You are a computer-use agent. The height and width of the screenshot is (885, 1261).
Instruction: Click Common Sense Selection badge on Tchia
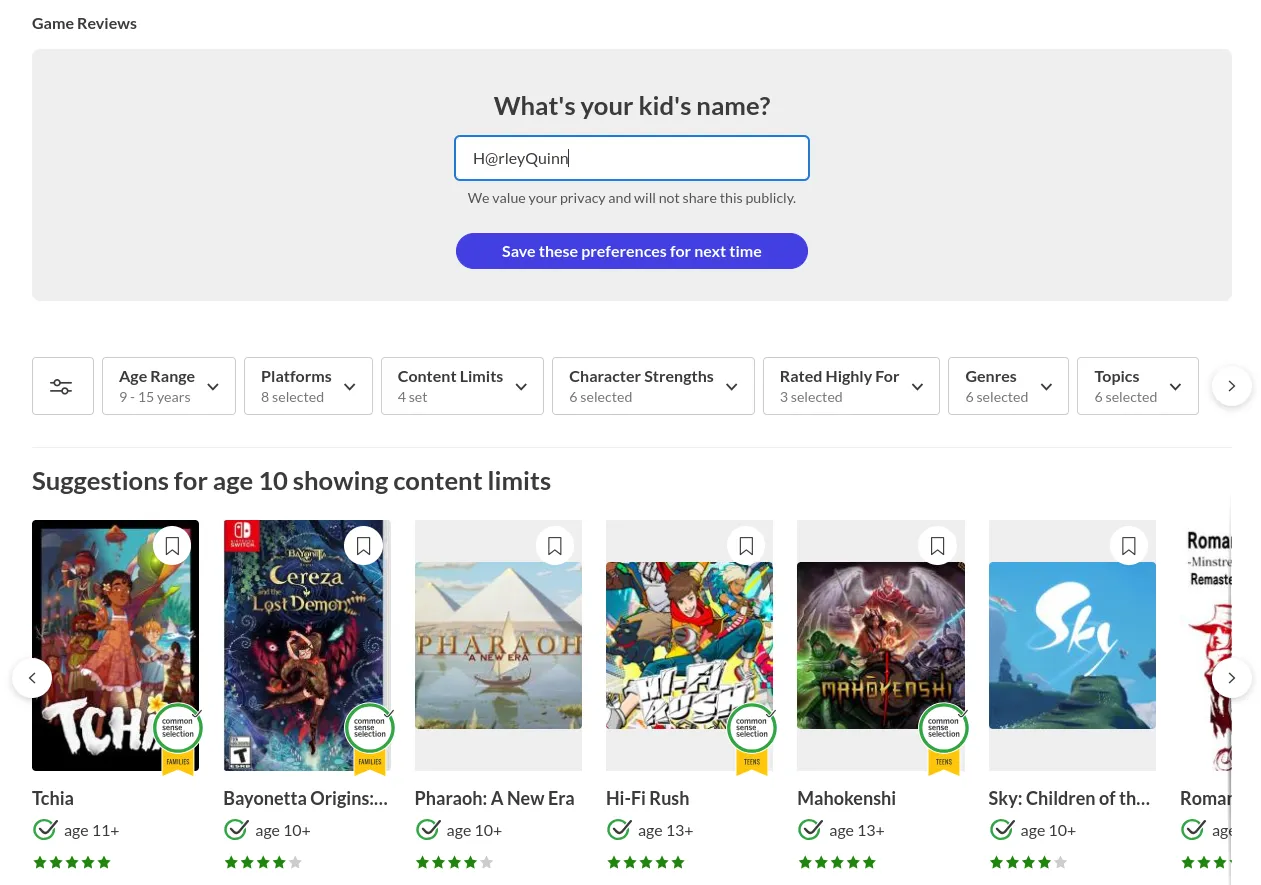coord(178,738)
